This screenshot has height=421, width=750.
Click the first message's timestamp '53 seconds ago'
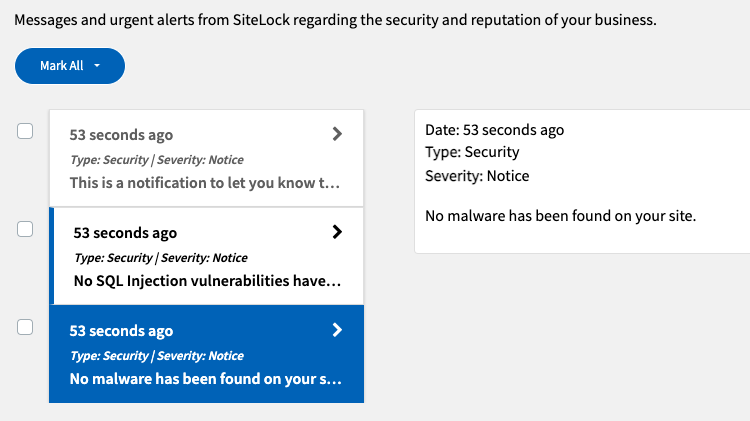(121, 135)
